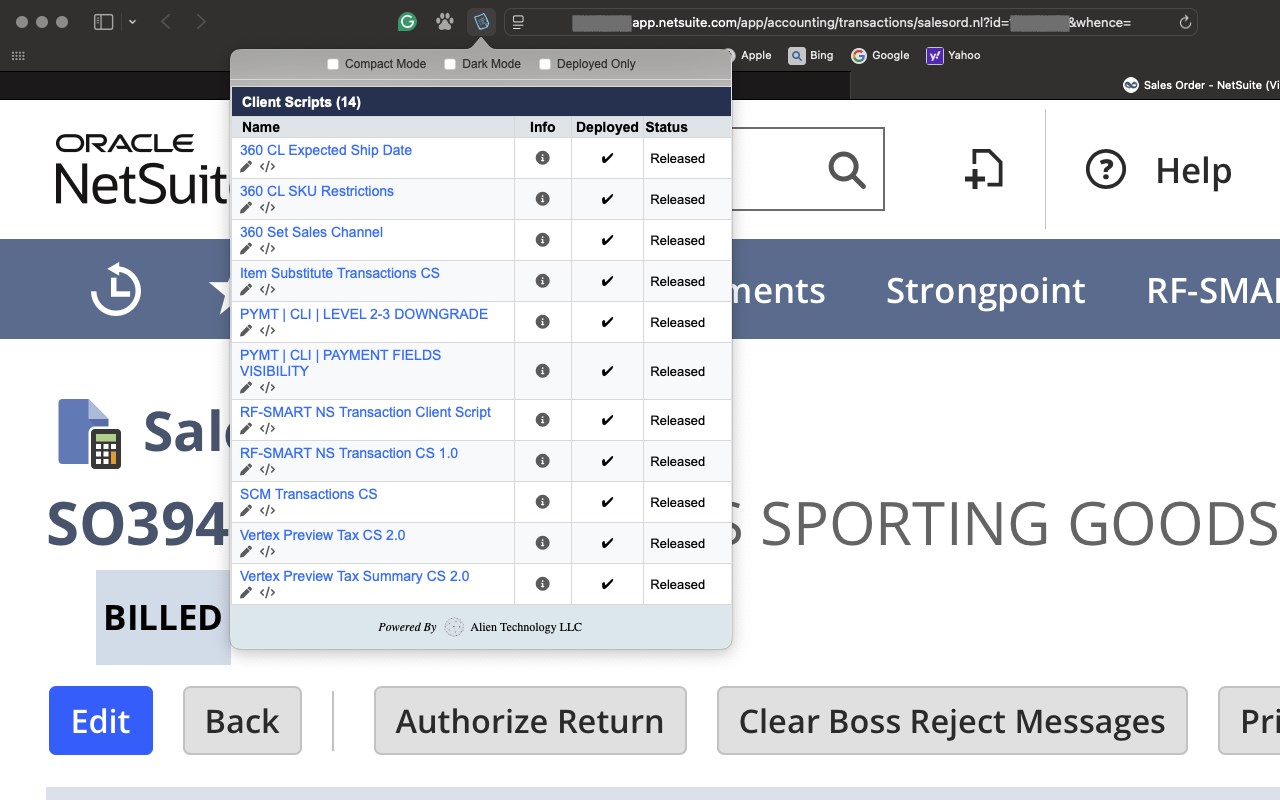Image resolution: width=1280 pixels, height=800 pixels.
Task: Open the Item Substitute Transactions CS script
Action: (340, 273)
